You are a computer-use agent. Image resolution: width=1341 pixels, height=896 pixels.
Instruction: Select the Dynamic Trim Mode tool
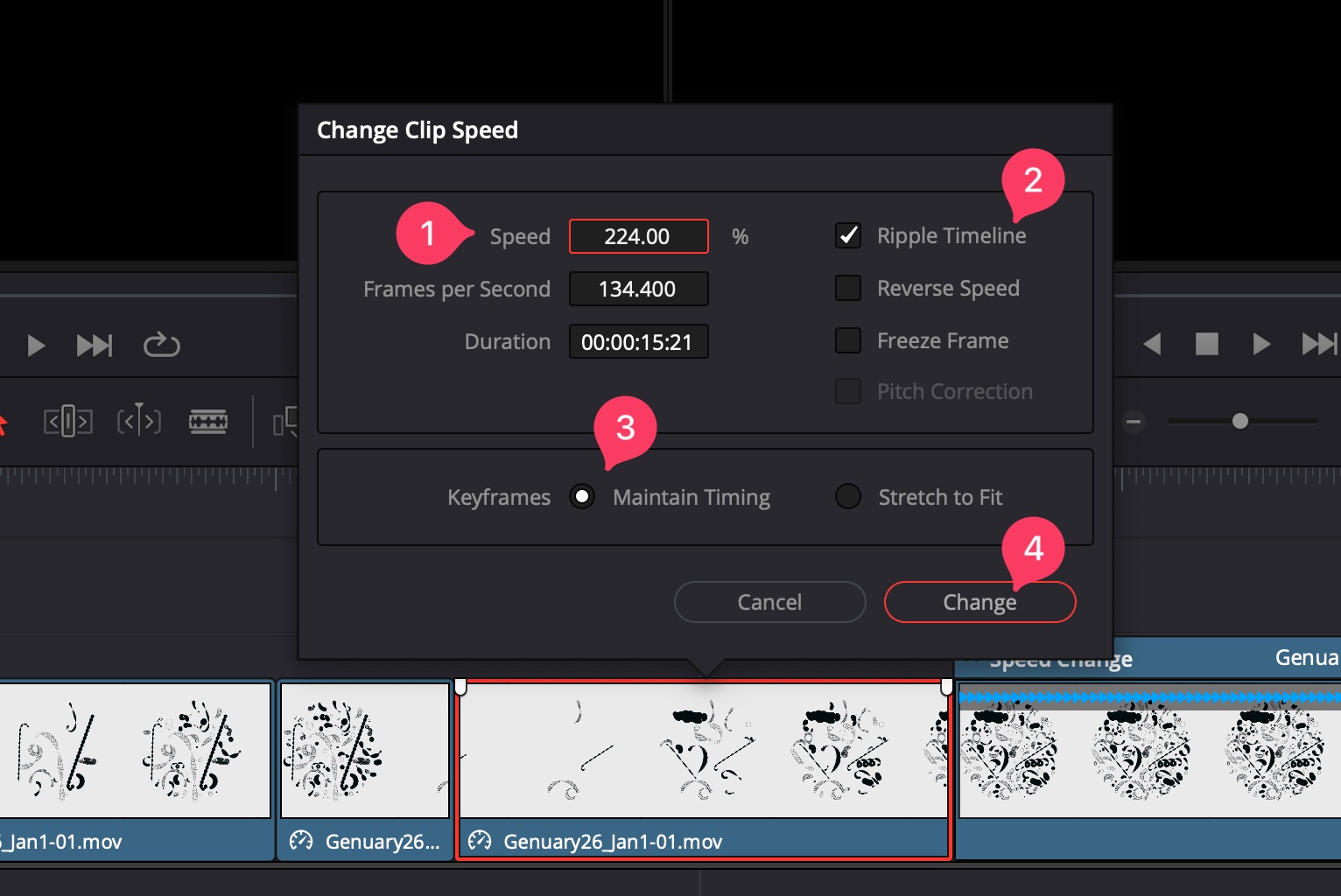139,422
